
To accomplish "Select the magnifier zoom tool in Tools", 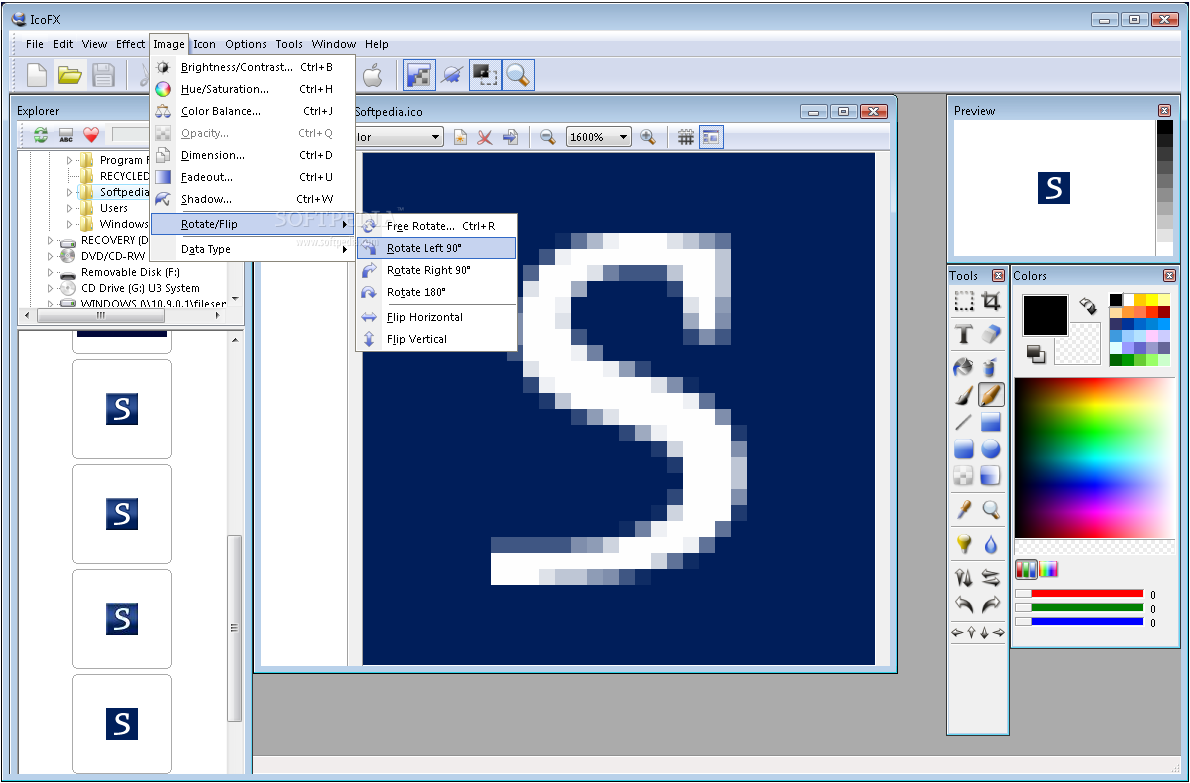I will pos(990,509).
